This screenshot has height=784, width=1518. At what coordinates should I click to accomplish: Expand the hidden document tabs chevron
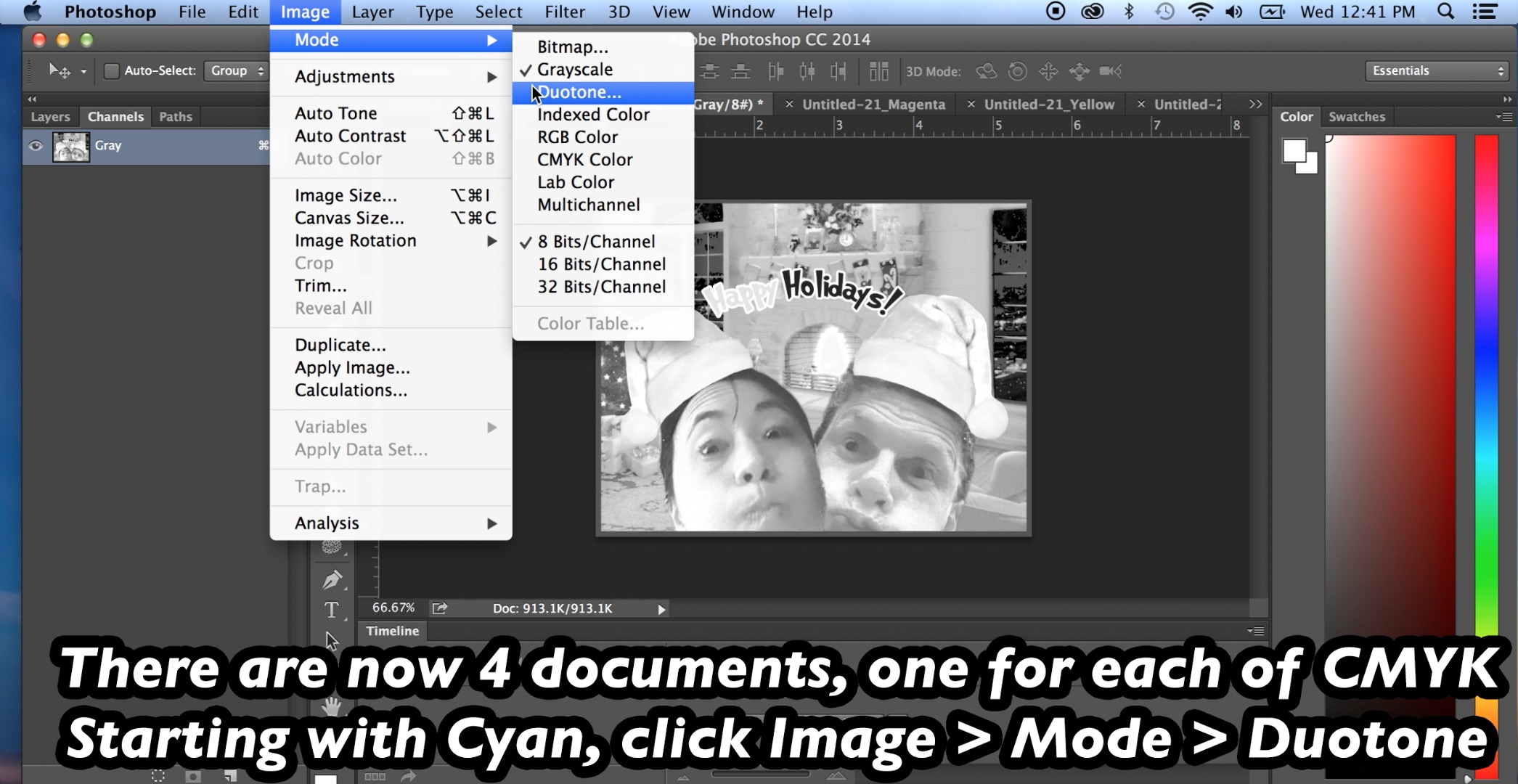tap(1255, 105)
